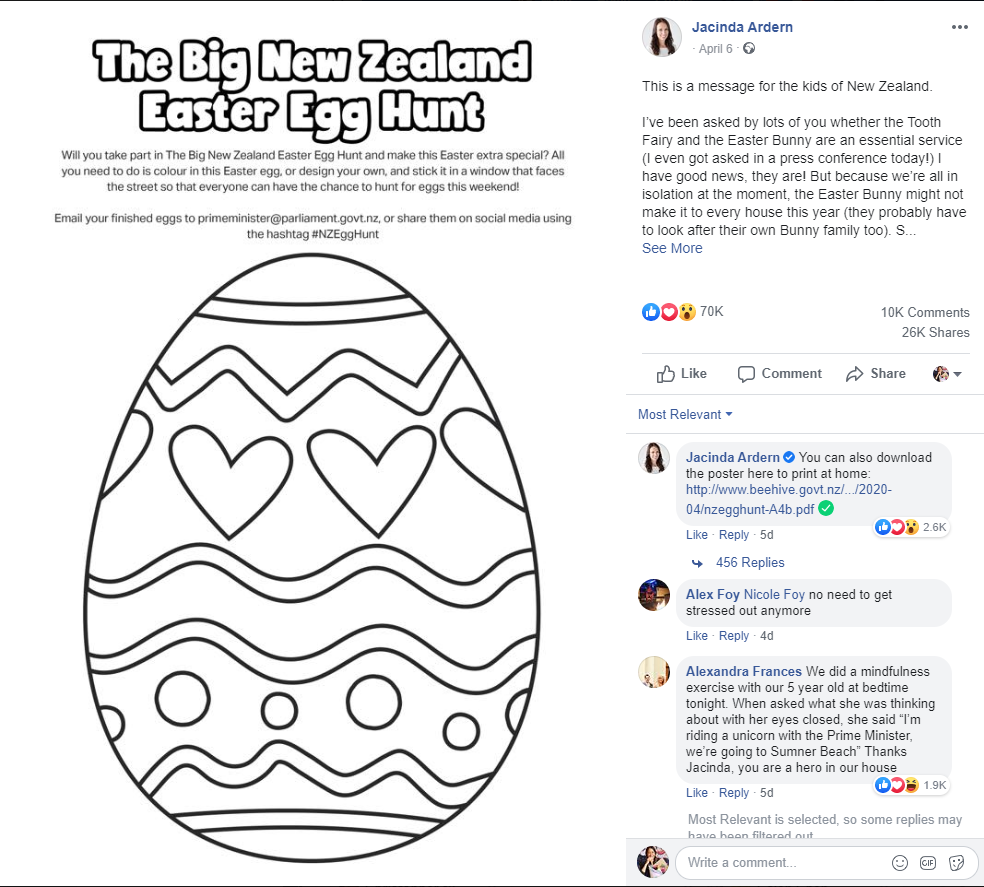Click the public globe privacy icon
Image resolution: width=984 pixels, height=887 pixels.
(749, 49)
